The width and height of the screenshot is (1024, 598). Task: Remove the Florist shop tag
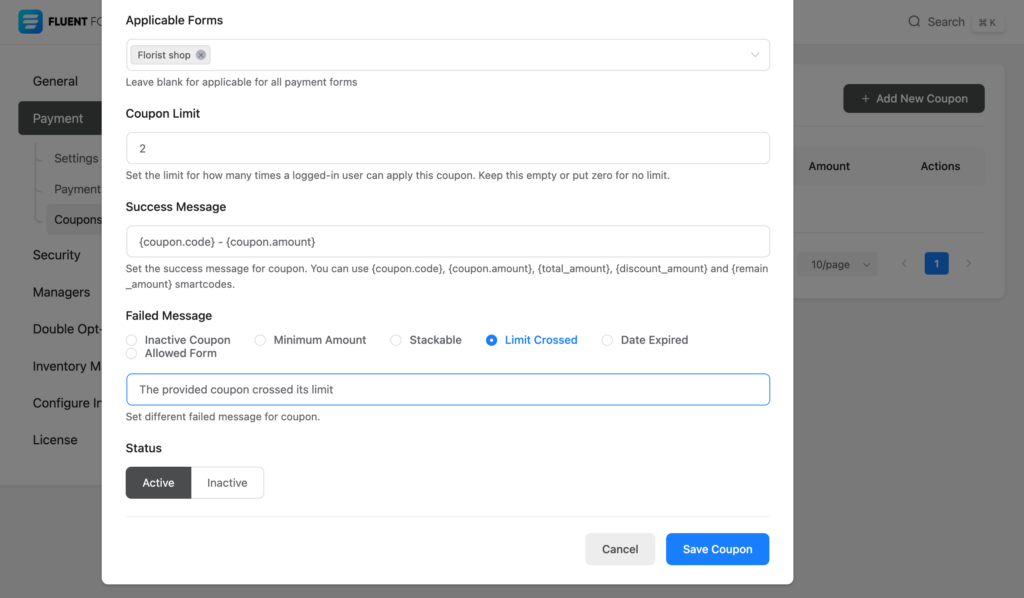pos(201,55)
